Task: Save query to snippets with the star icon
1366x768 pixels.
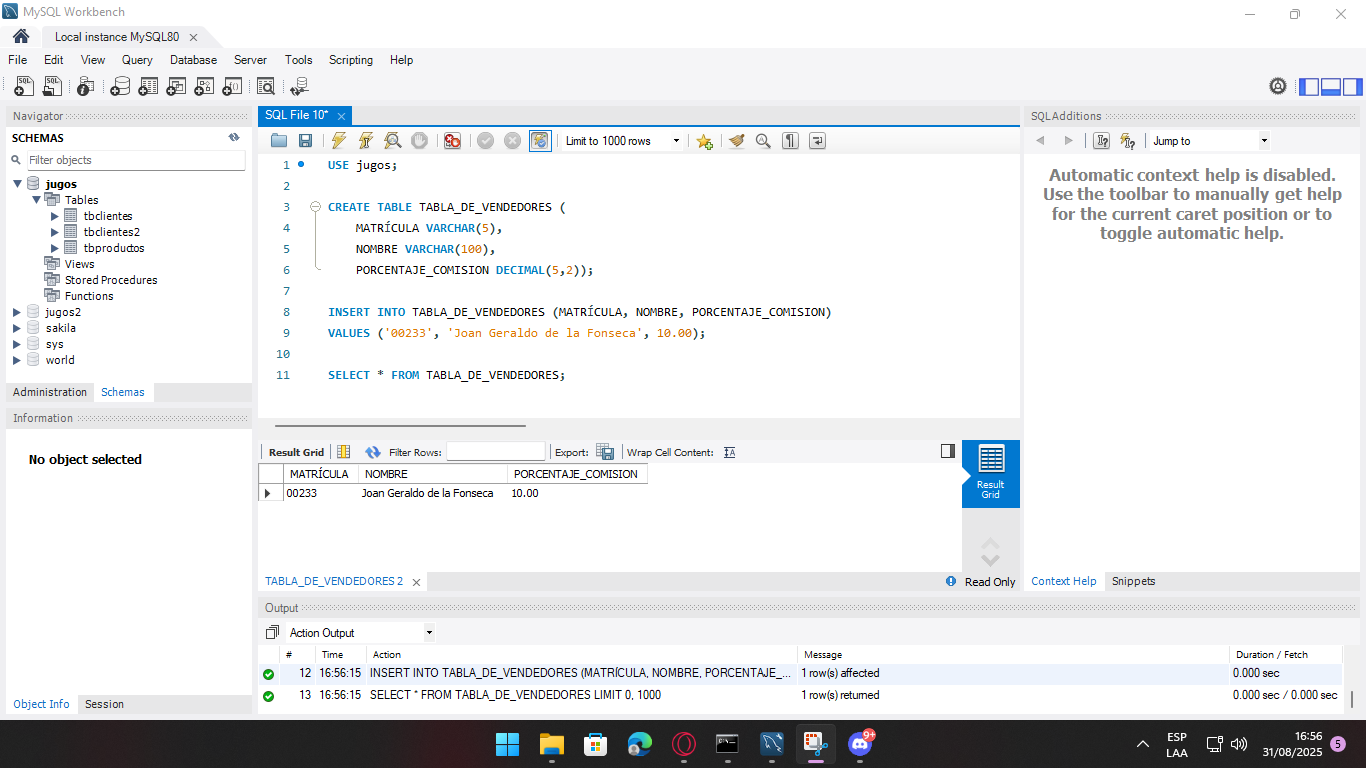Action: tap(704, 141)
